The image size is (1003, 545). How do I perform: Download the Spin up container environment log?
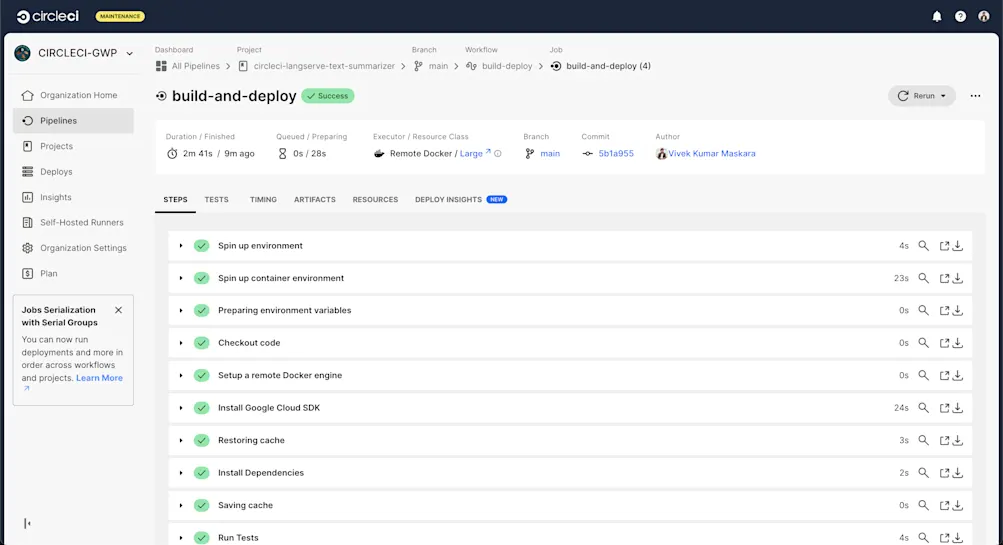click(958, 278)
